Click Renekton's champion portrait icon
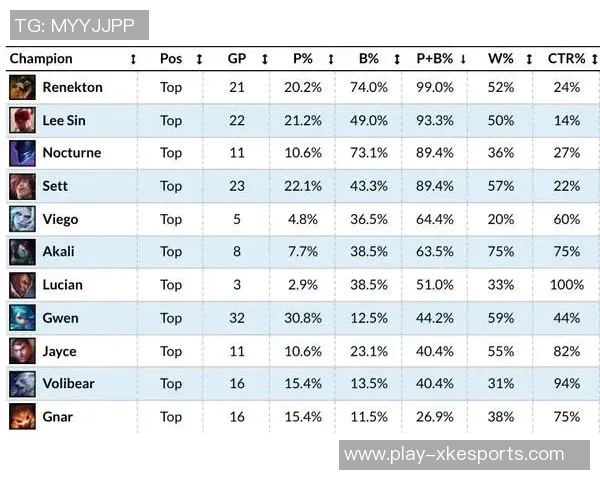This screenshot has width=600, height=480. [21, 88]
